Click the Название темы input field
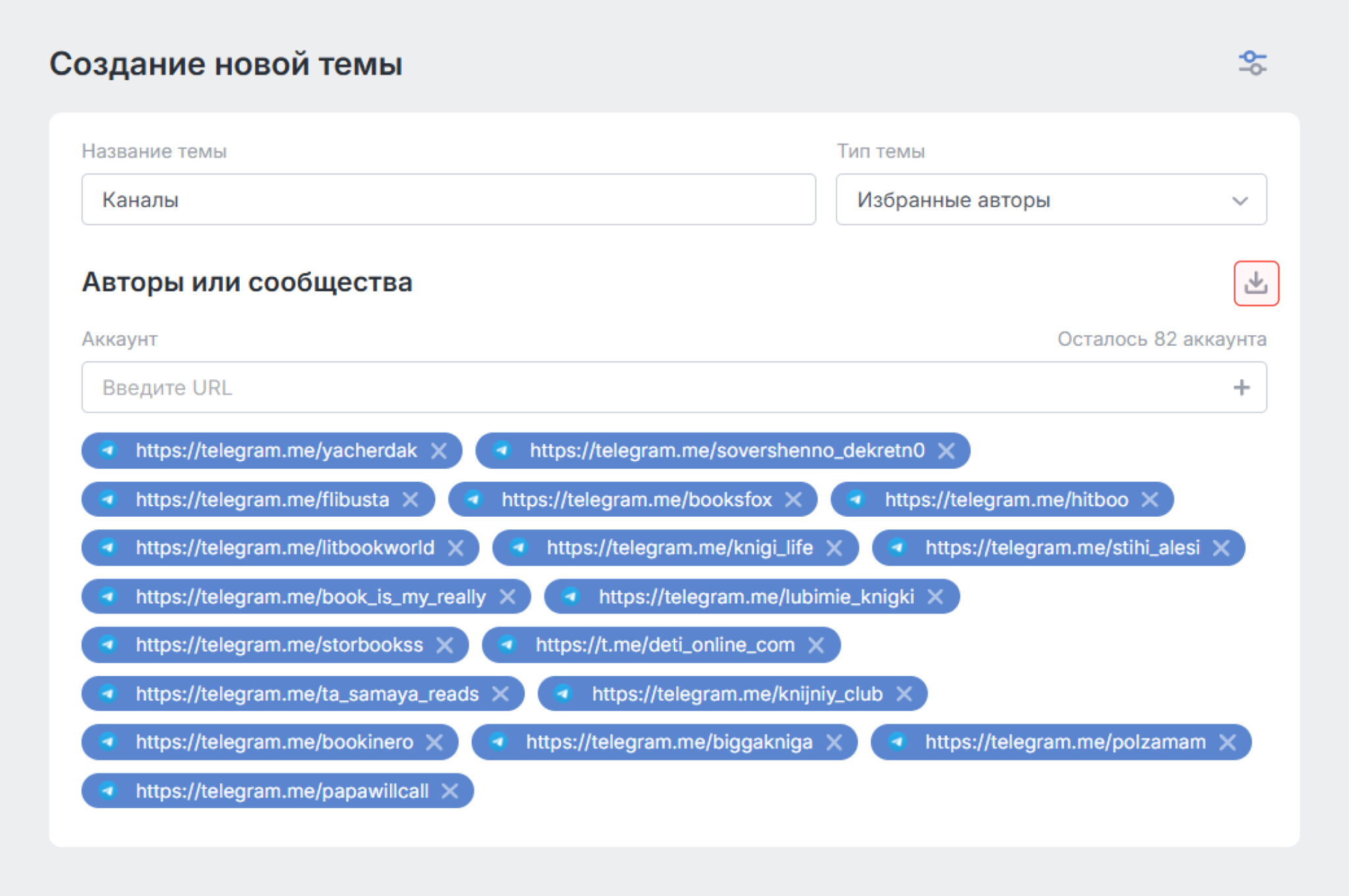The image size is (1349, 896). [x=449, y=199]
